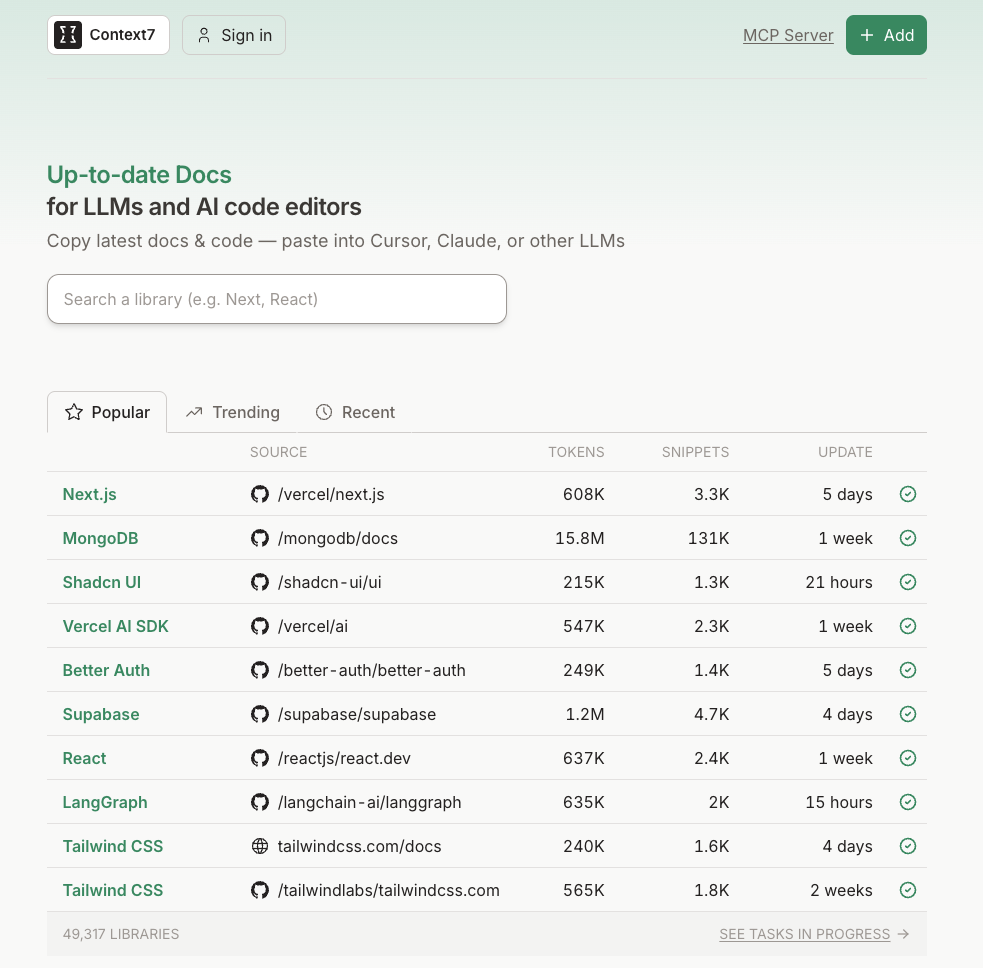Click the Context7 logo icon
Viewport: 983px width, 968px height.
(x=68, y=35)
